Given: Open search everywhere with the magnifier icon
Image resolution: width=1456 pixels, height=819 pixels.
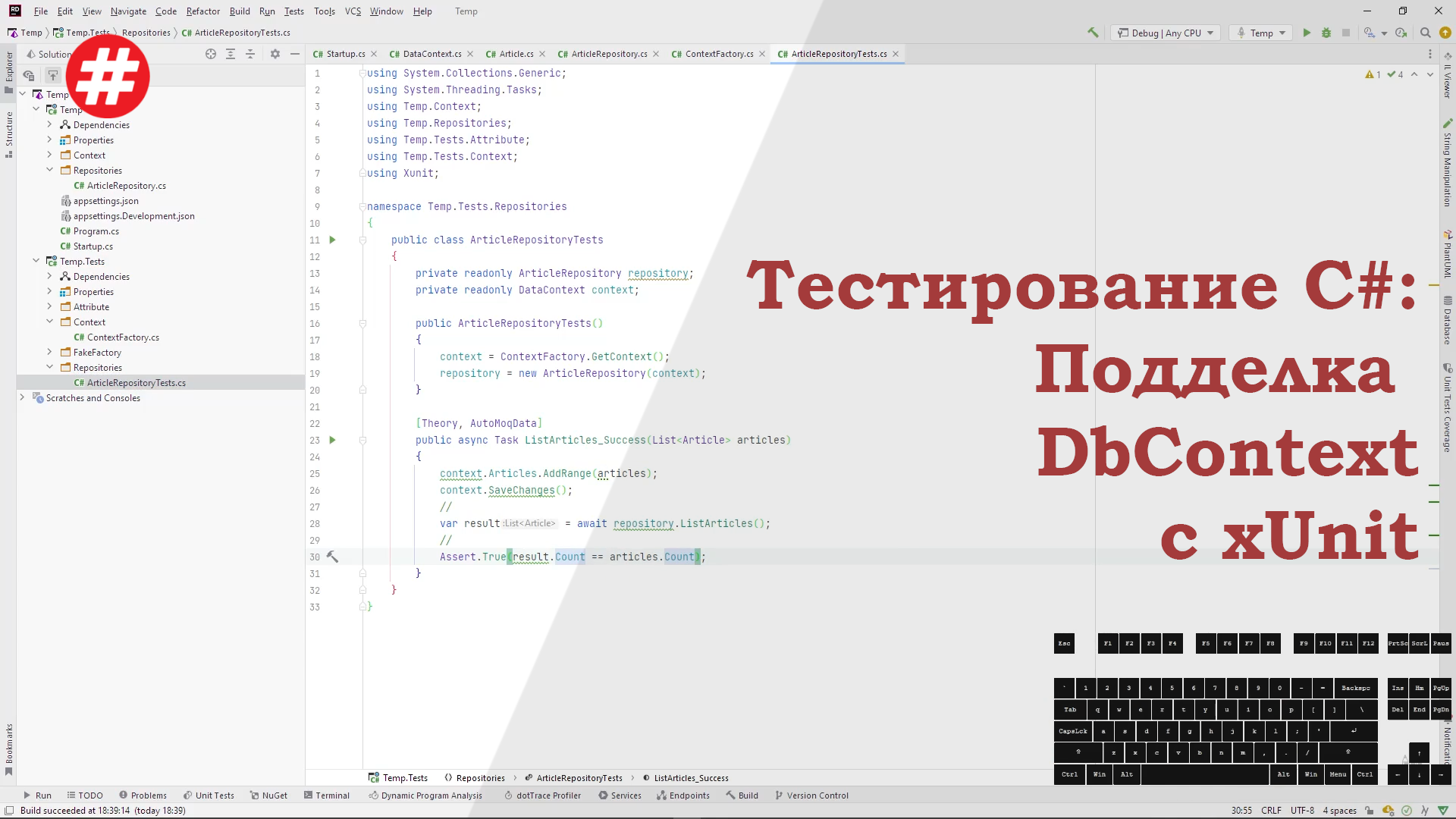Looking at the screenshot, I should (x=1426, y=33).
